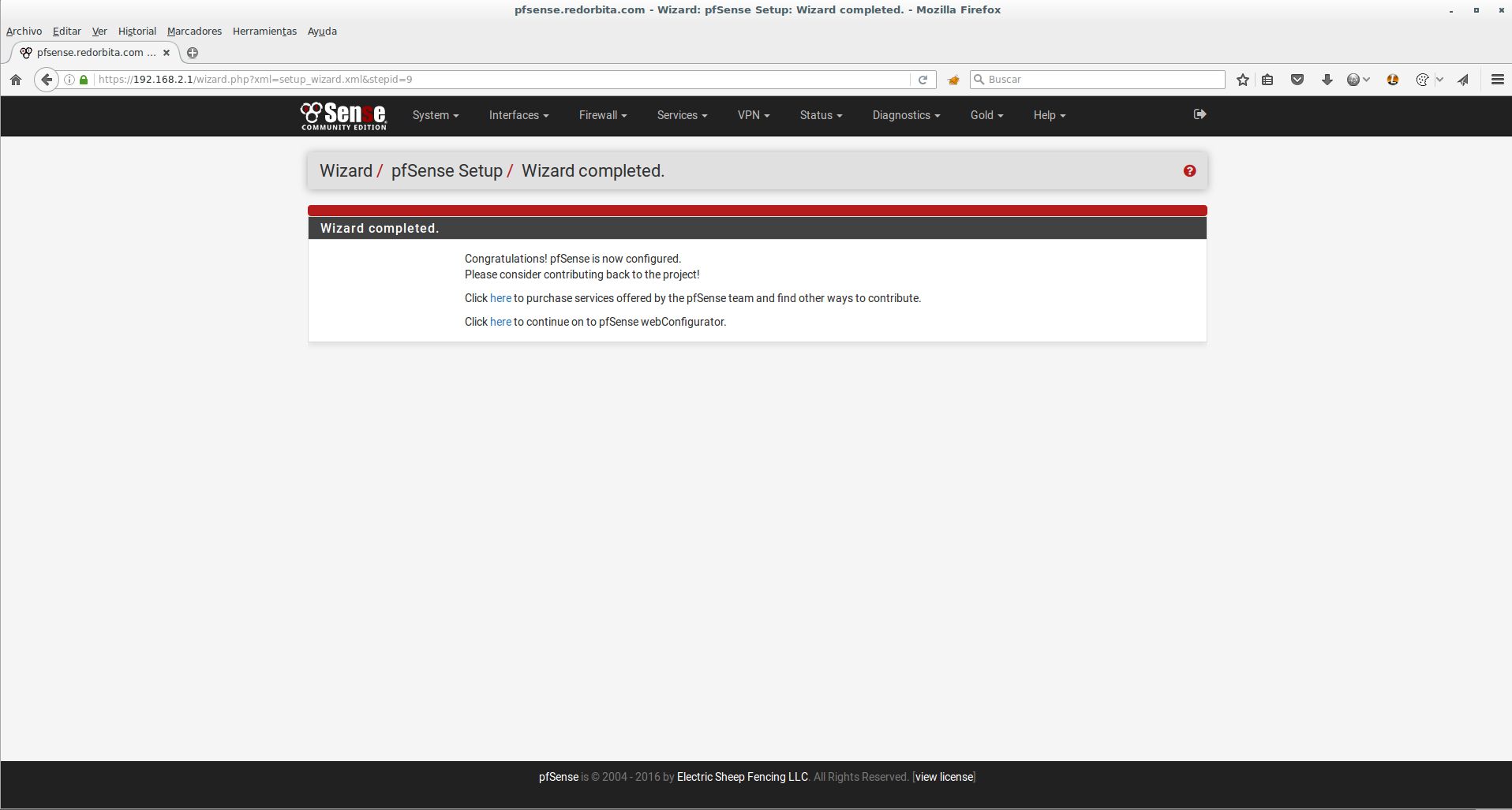Open the Firefox hamburger menu
The image size is (1512, 810).
(x=1497, y=80)
